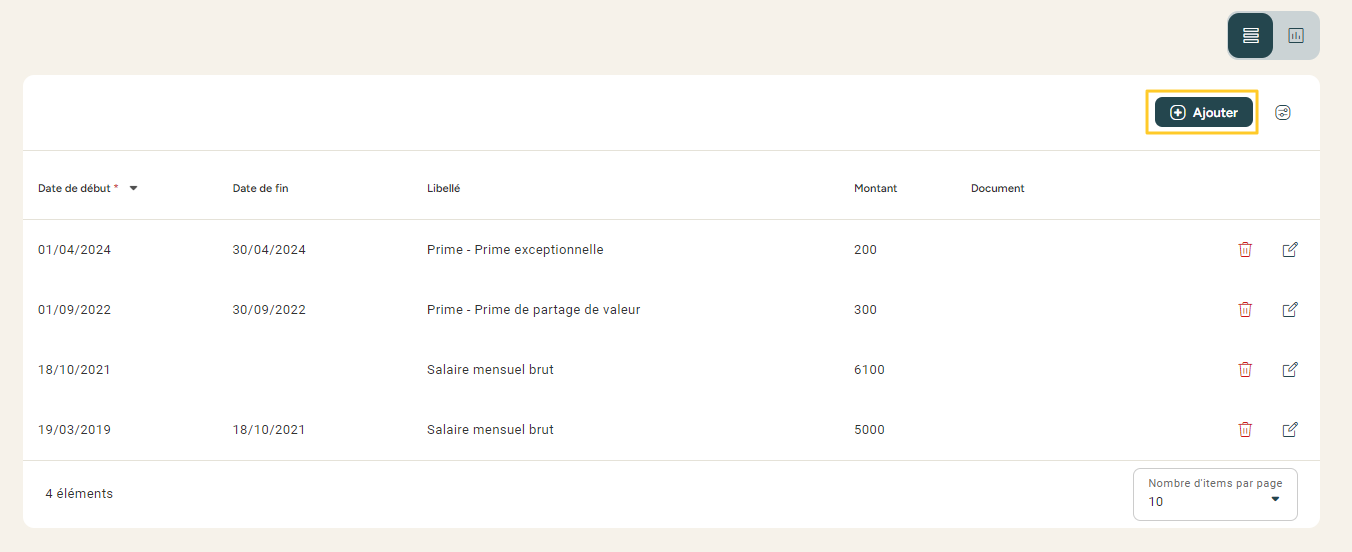Sort by Date de fin column header
Viewport: 1352px width, 552px height.
coord(260,188)
